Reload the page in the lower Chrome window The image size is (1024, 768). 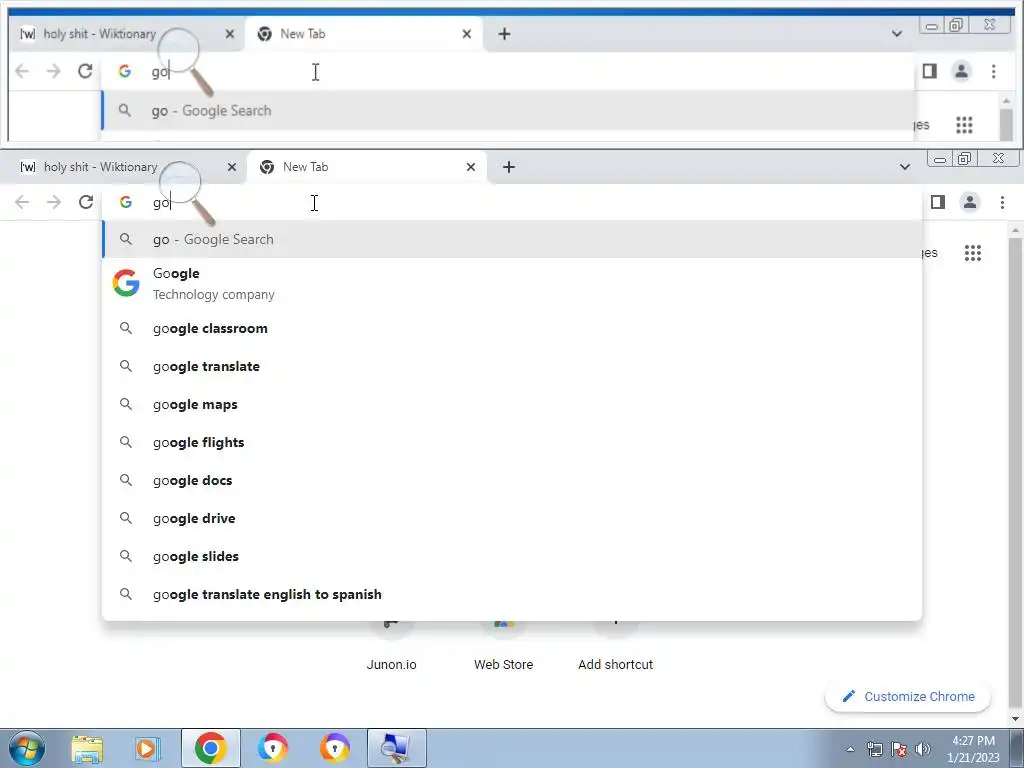[x=86, y=202]
